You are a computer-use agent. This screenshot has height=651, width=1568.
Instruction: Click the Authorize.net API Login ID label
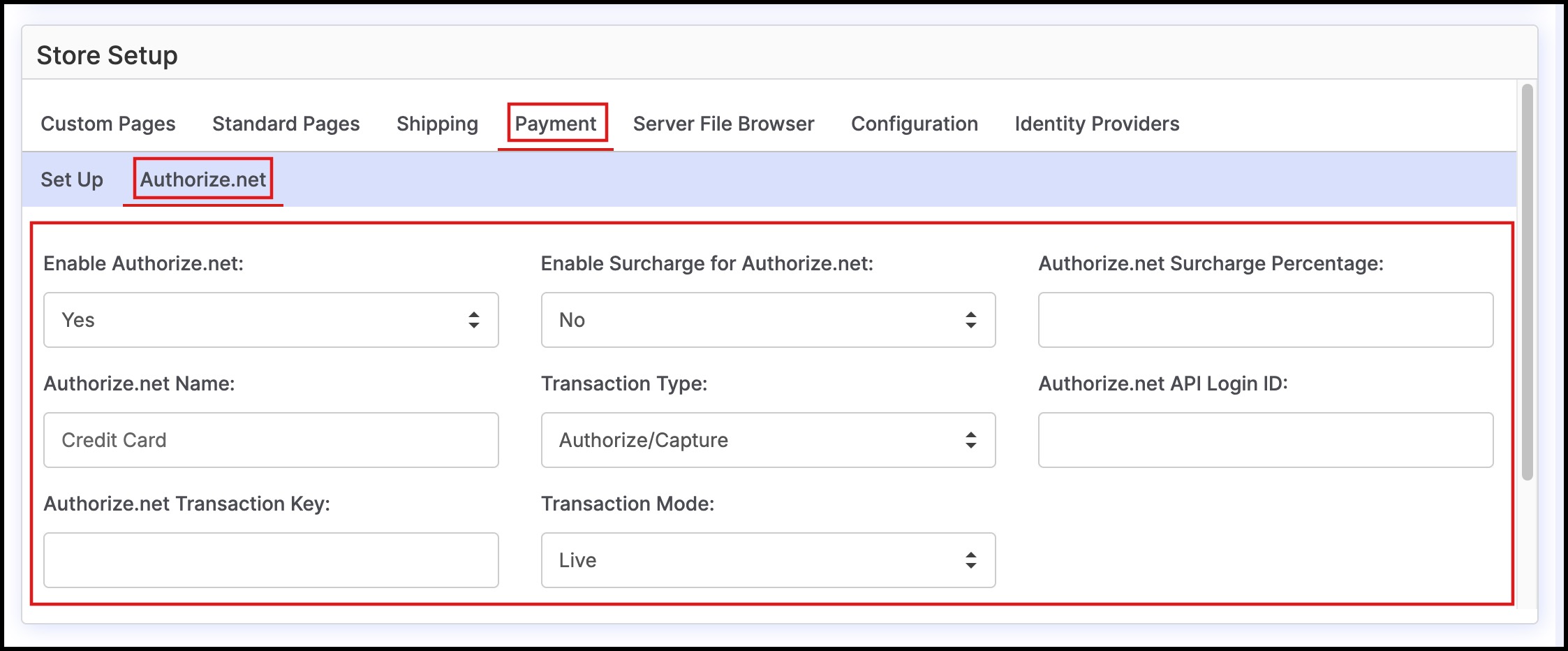1163,383
